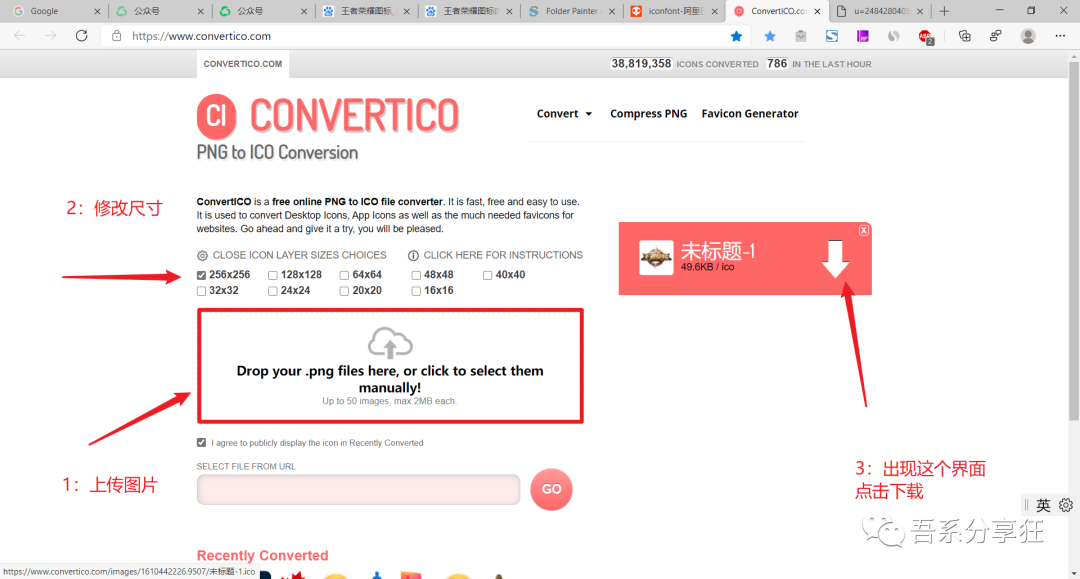Open the Adblock Plus ABP extension icon
This screenshot has height=579, width=1080.
[926, 37]
